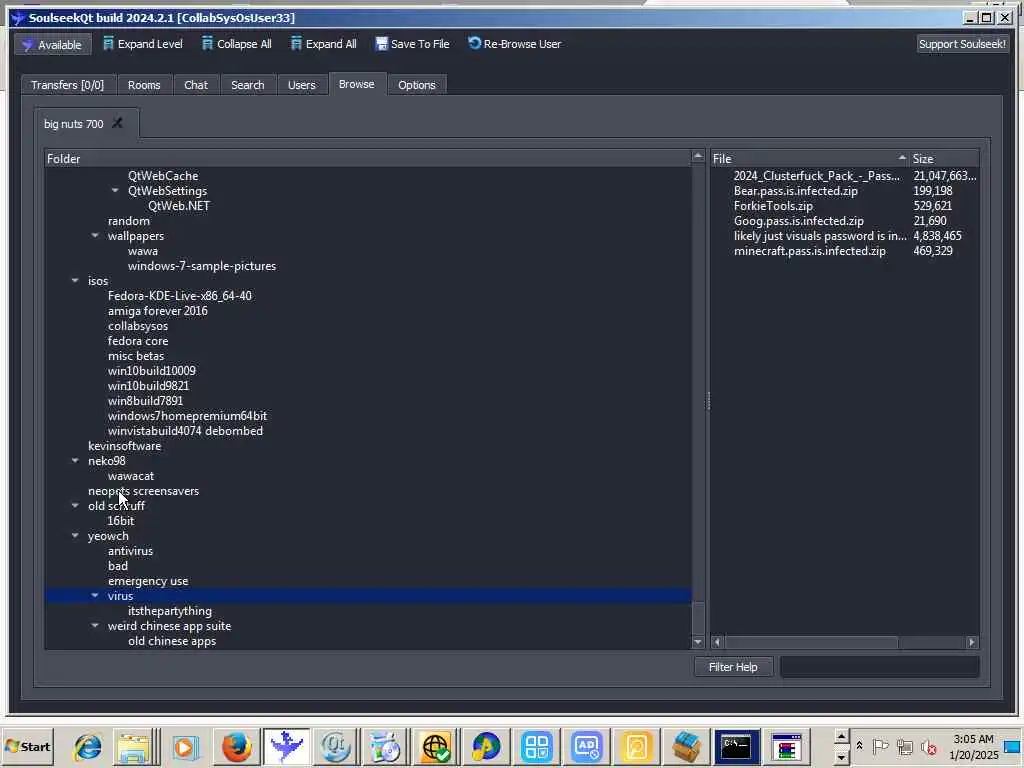Collapse the virus folder
Image resolution: width=1024 pixels, height=768 pixels.
(x=95, y=596)
